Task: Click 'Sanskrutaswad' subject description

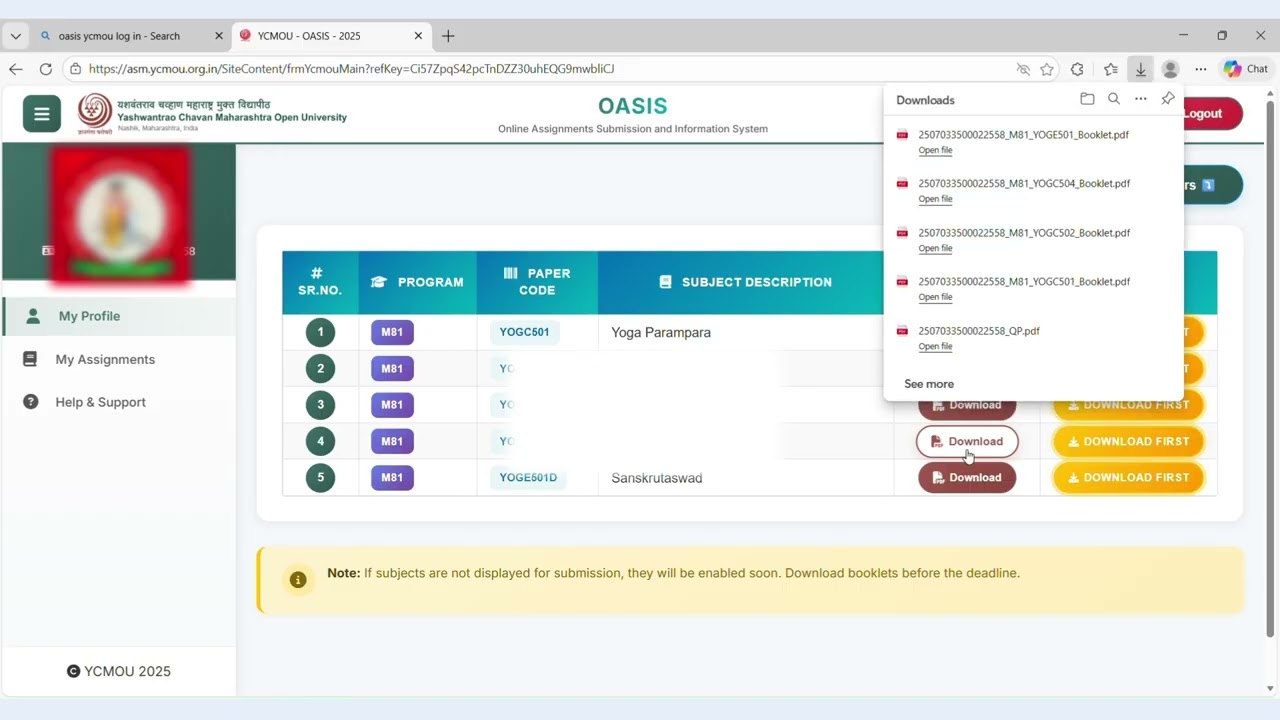Action: (x=657, y=478)
